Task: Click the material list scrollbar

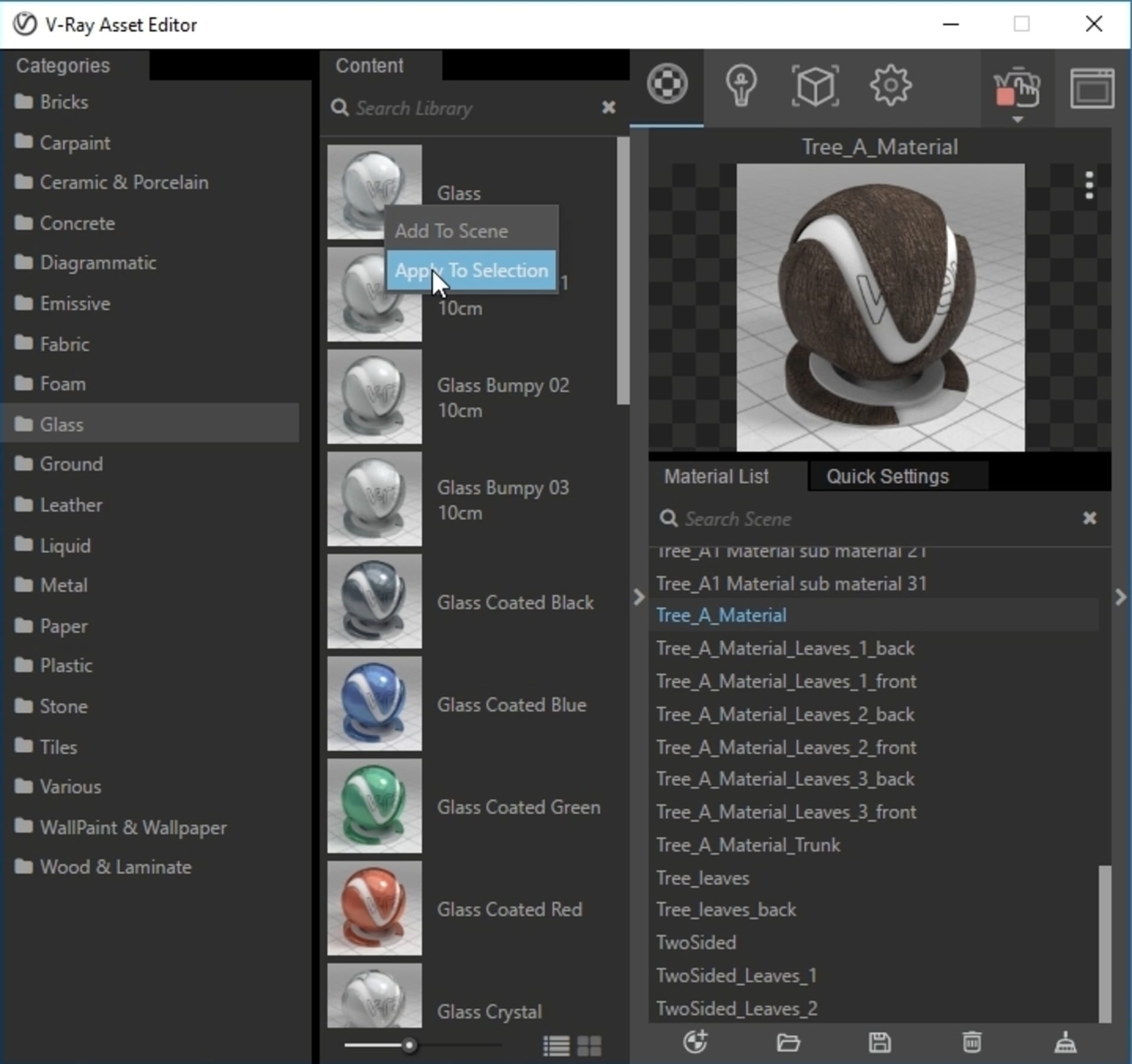Action: pyautogui.click(x=1105, y=944)
